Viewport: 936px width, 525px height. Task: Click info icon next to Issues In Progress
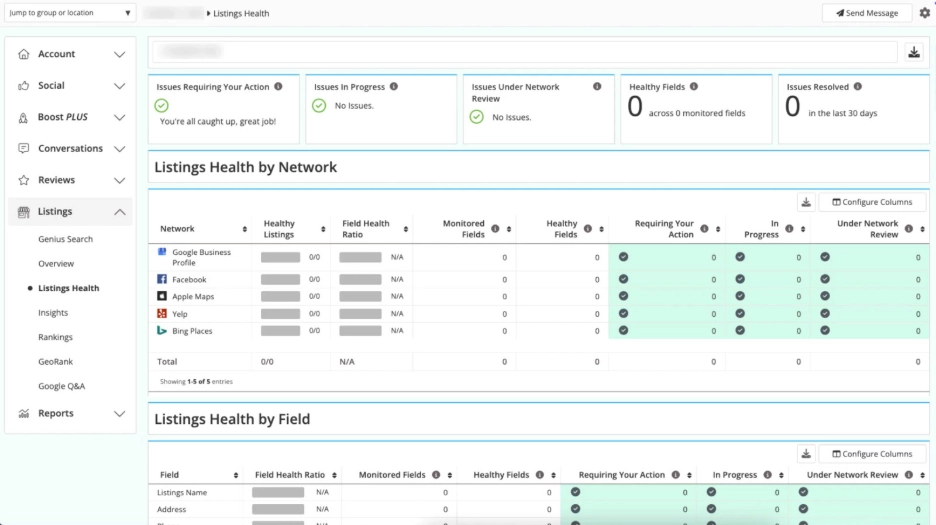pos(394,87)
